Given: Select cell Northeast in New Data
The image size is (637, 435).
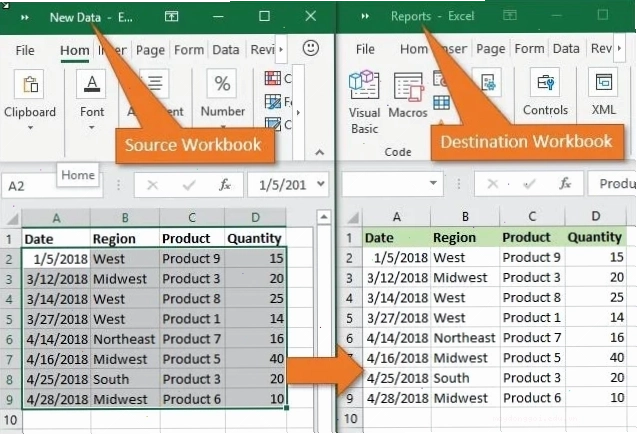Looking at the screenshot, I should tap(125, 339).
